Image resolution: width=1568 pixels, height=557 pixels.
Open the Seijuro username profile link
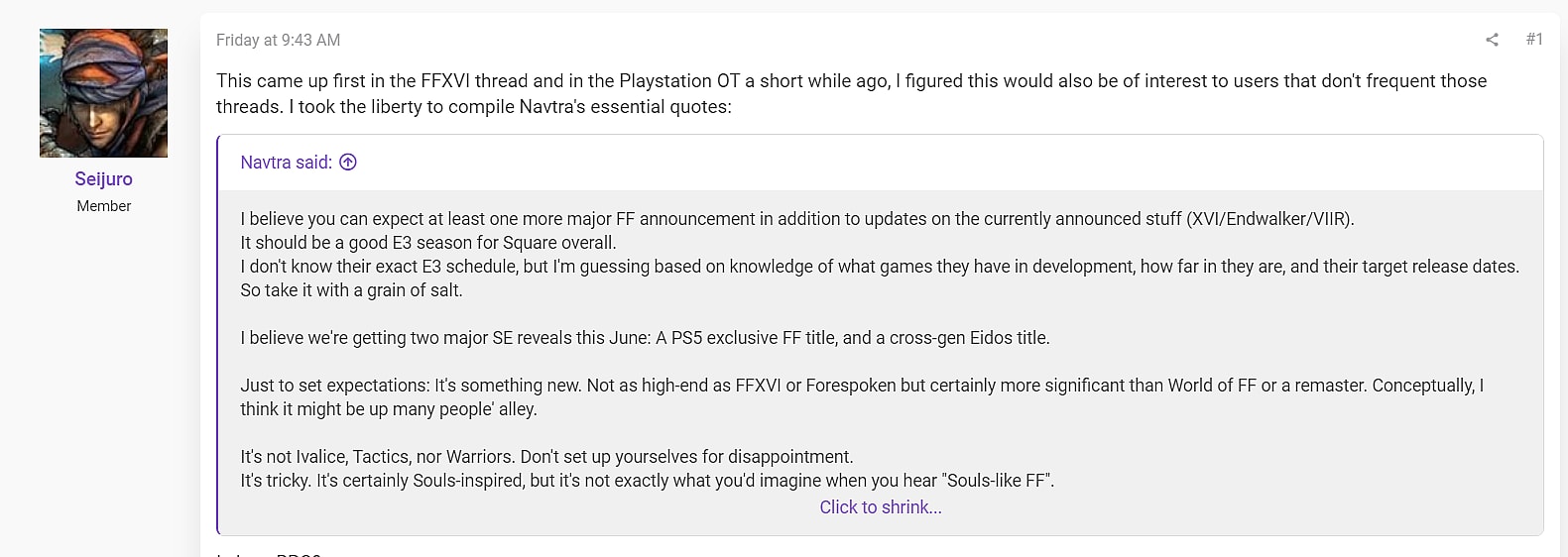(103, 179)
